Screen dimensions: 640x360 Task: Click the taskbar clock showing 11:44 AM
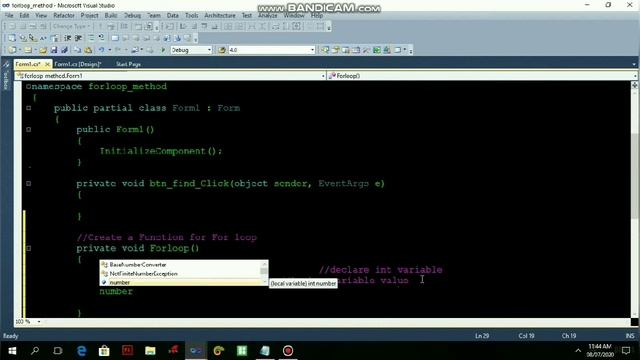click(600, 350)
